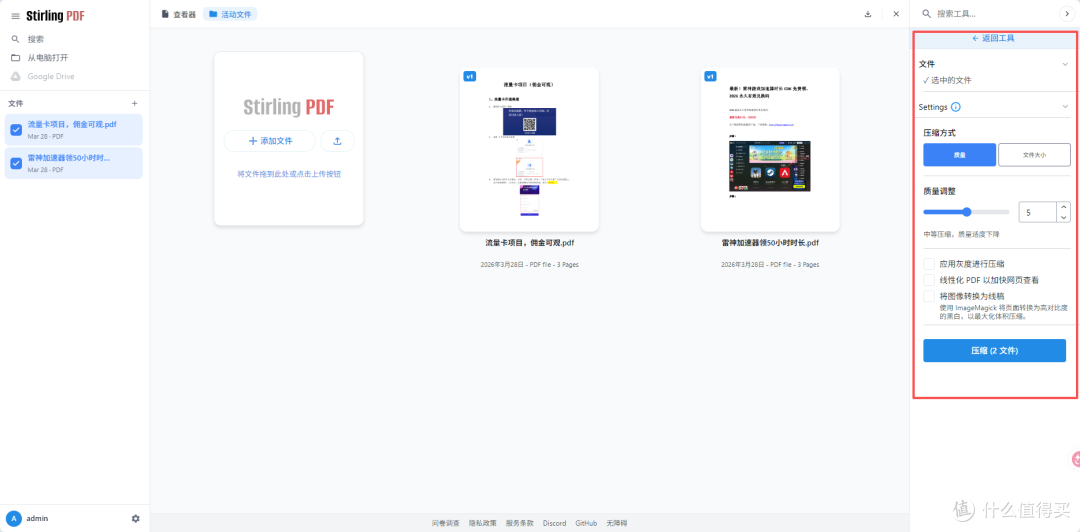Click 搜索 in left sidebar
This screenshot has height=532, width=1080.
pyautogui.click(x=36, y=39)
